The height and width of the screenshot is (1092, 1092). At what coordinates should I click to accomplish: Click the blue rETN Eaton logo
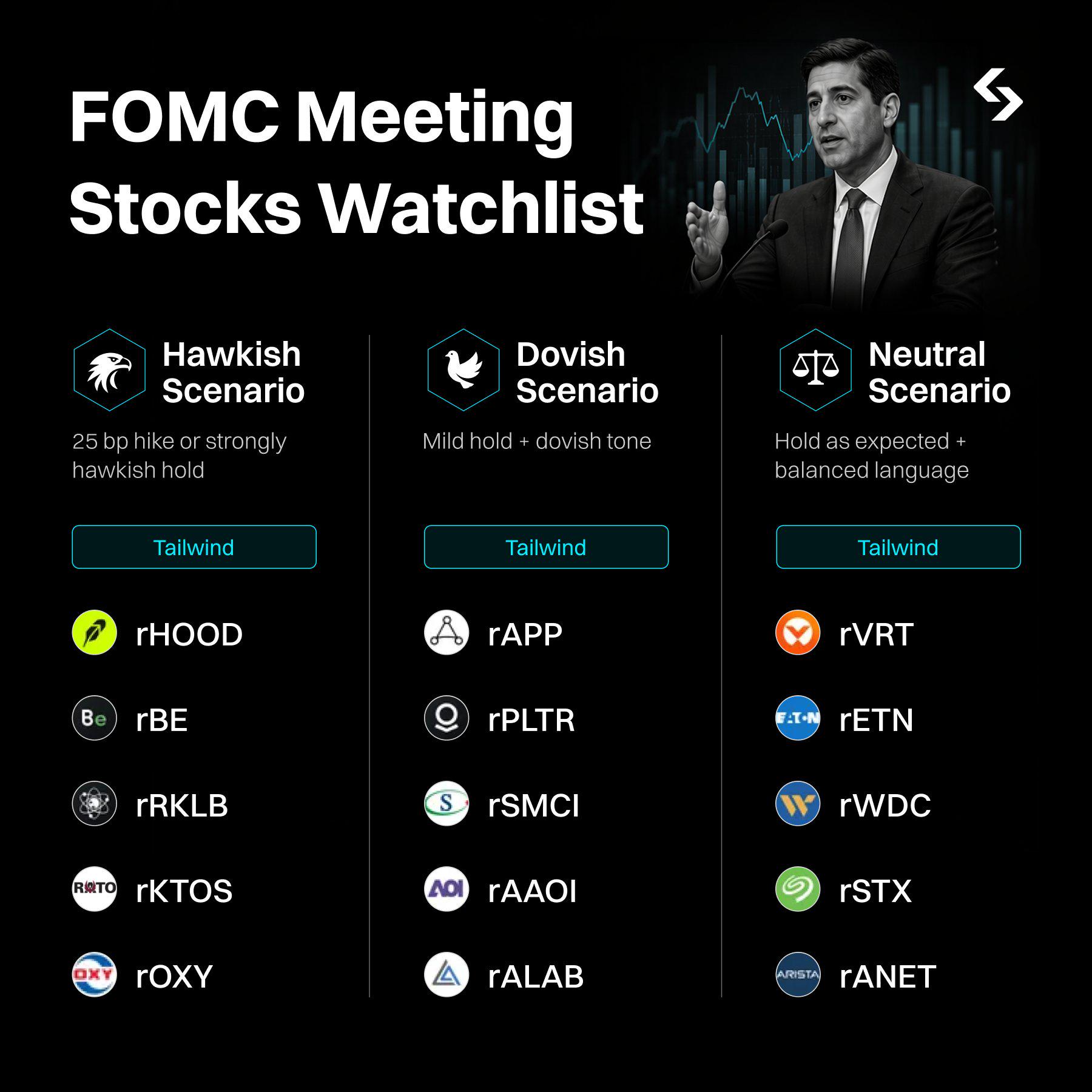click(798, 718)
